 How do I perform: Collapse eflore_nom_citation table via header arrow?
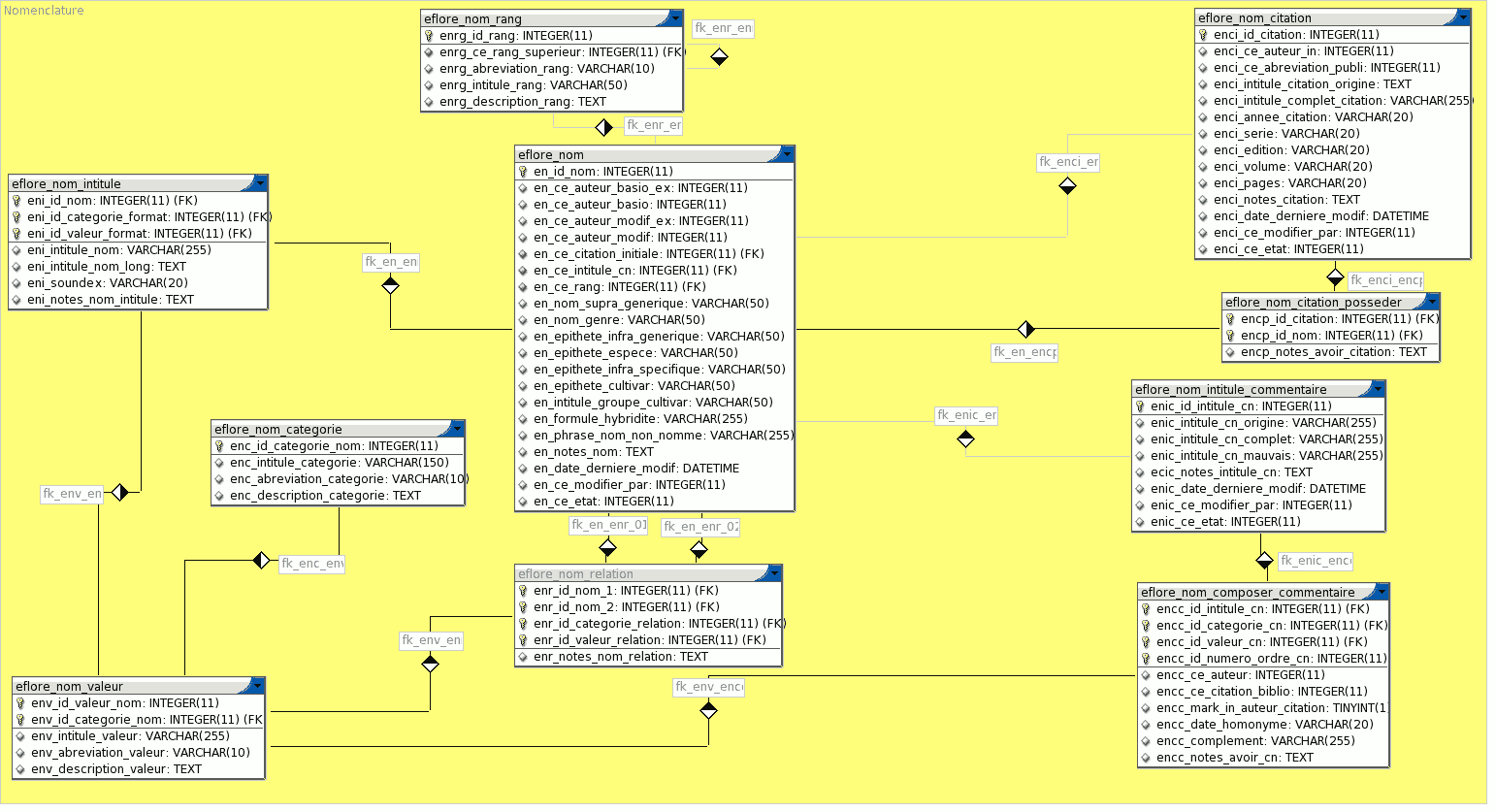1463,17
